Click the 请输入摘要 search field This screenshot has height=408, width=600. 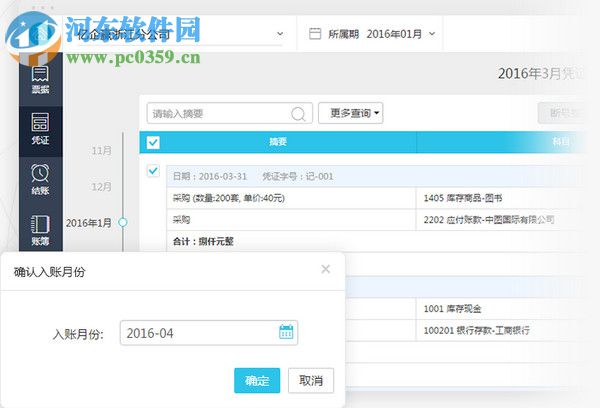click(x=230, y=113)
